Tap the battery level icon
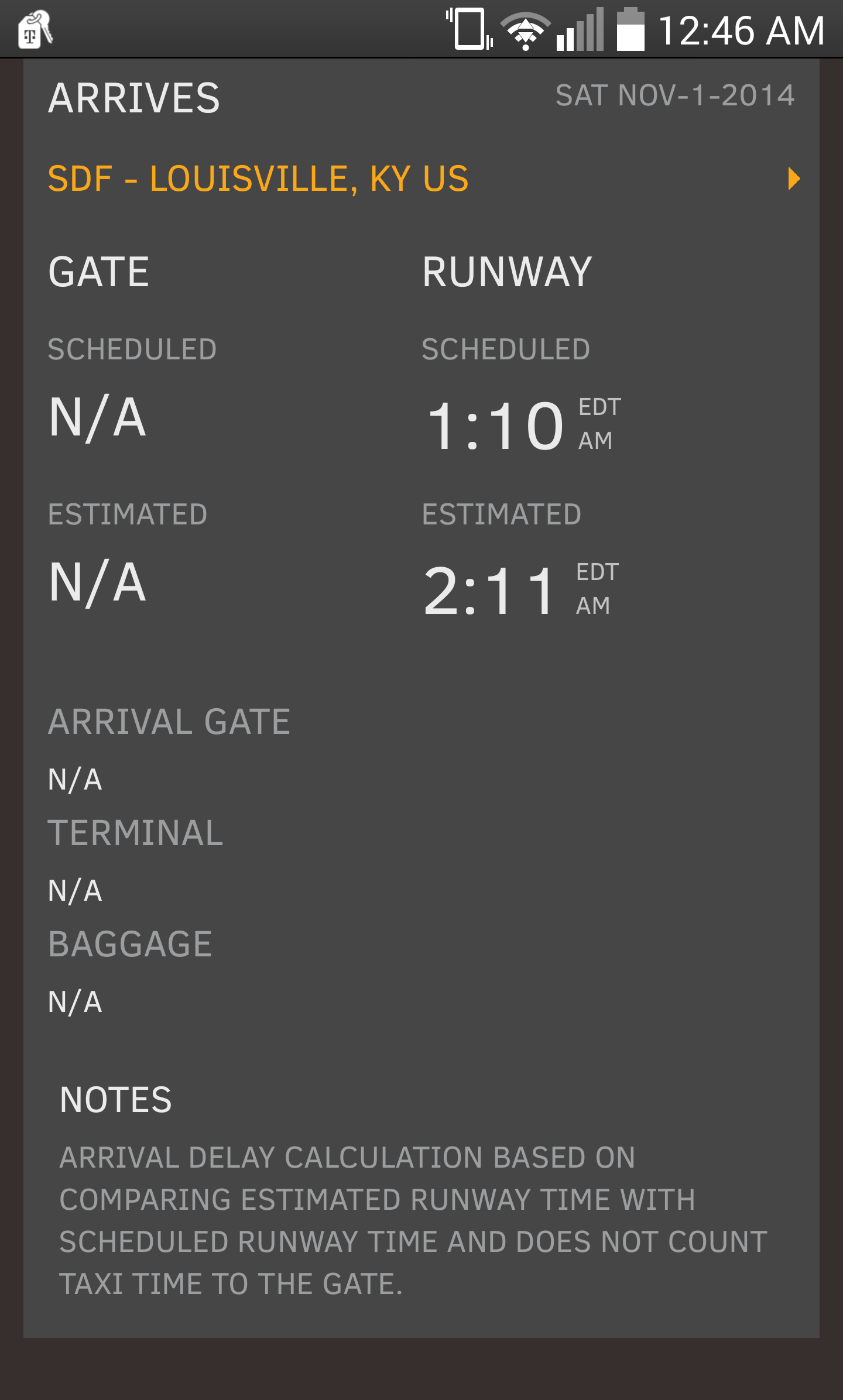Screen dimensions: 843x1400 630,29
